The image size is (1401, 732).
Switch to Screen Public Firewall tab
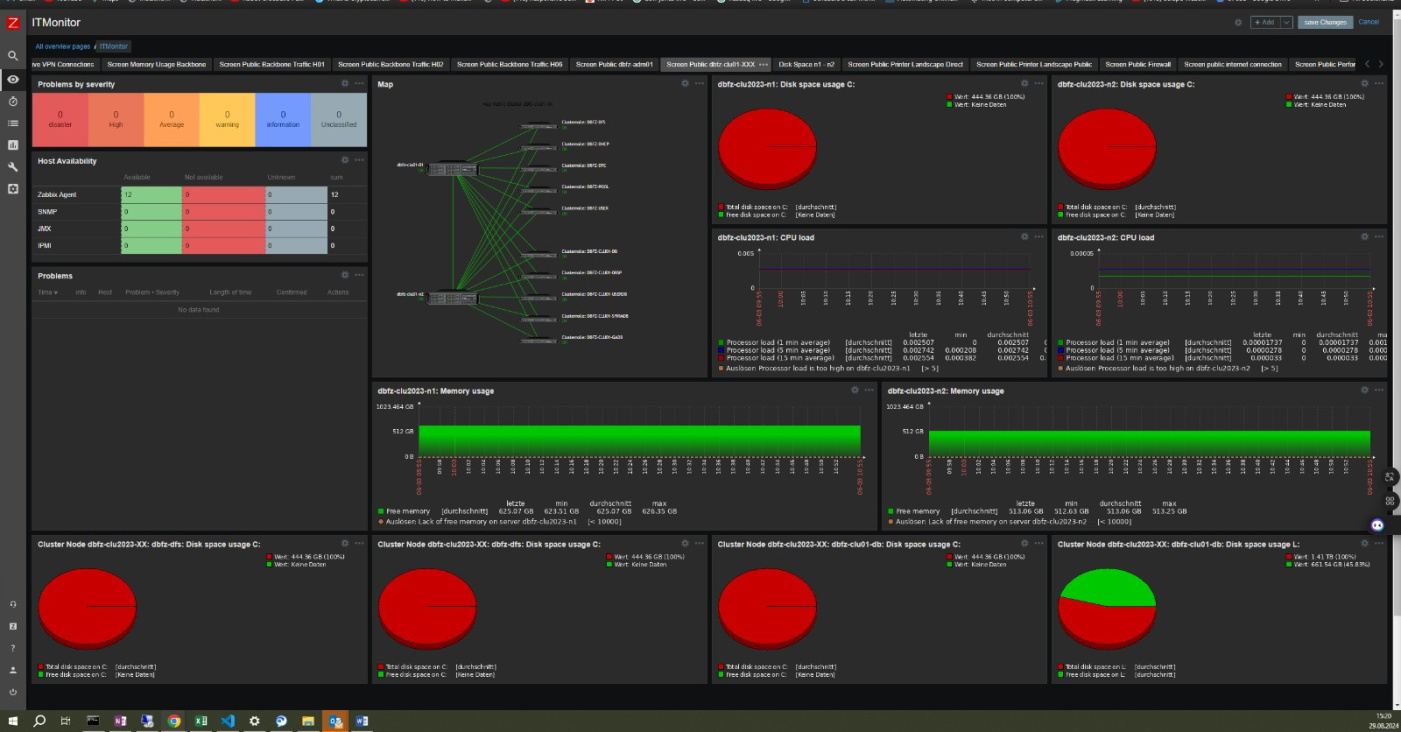tap(1138, 64)
